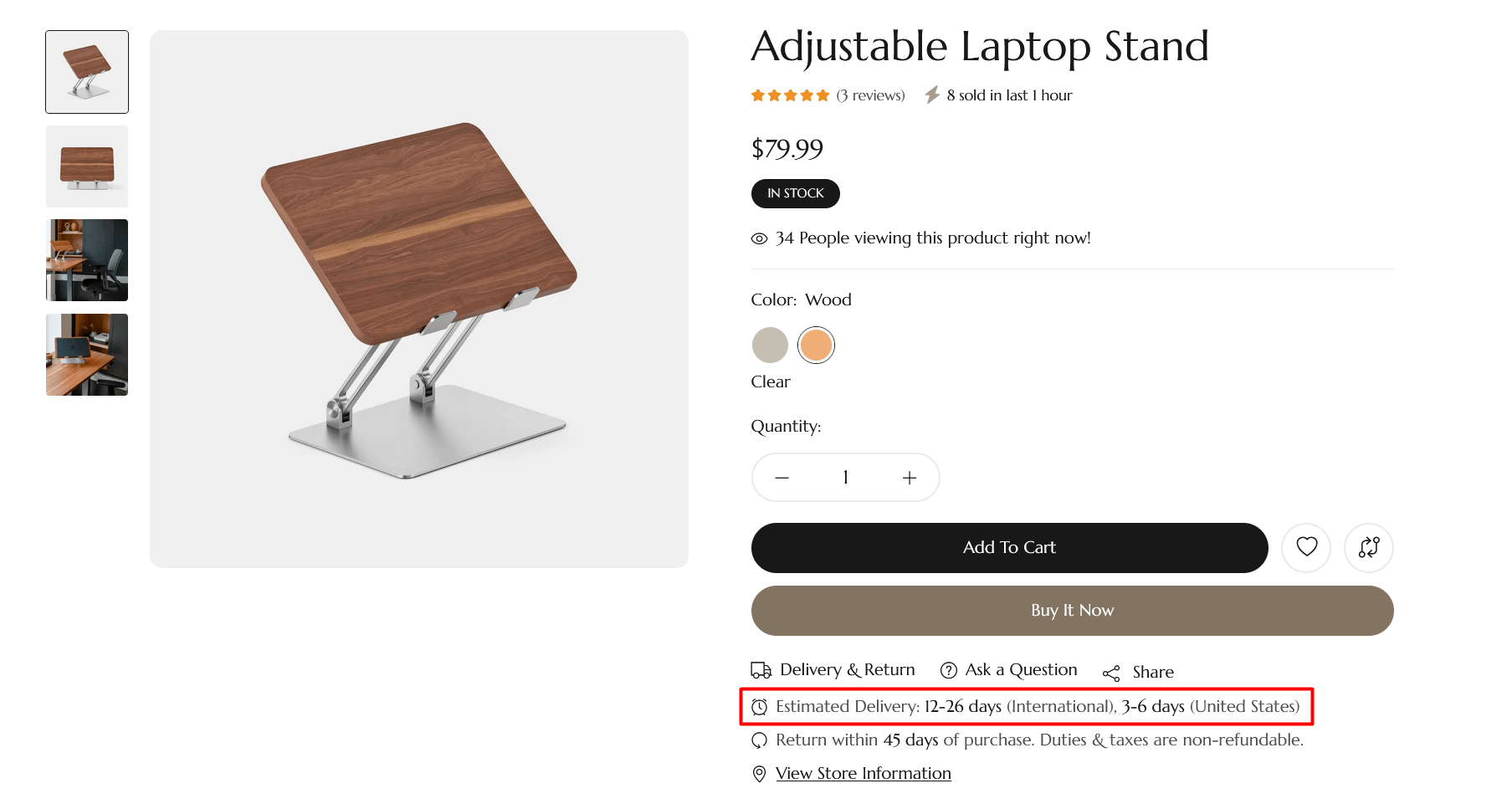This screenshot has height=809, width=1512.
Task: Add product to wishlist with heart icon
Action: pyautogui.click(x=1306, y=547)
